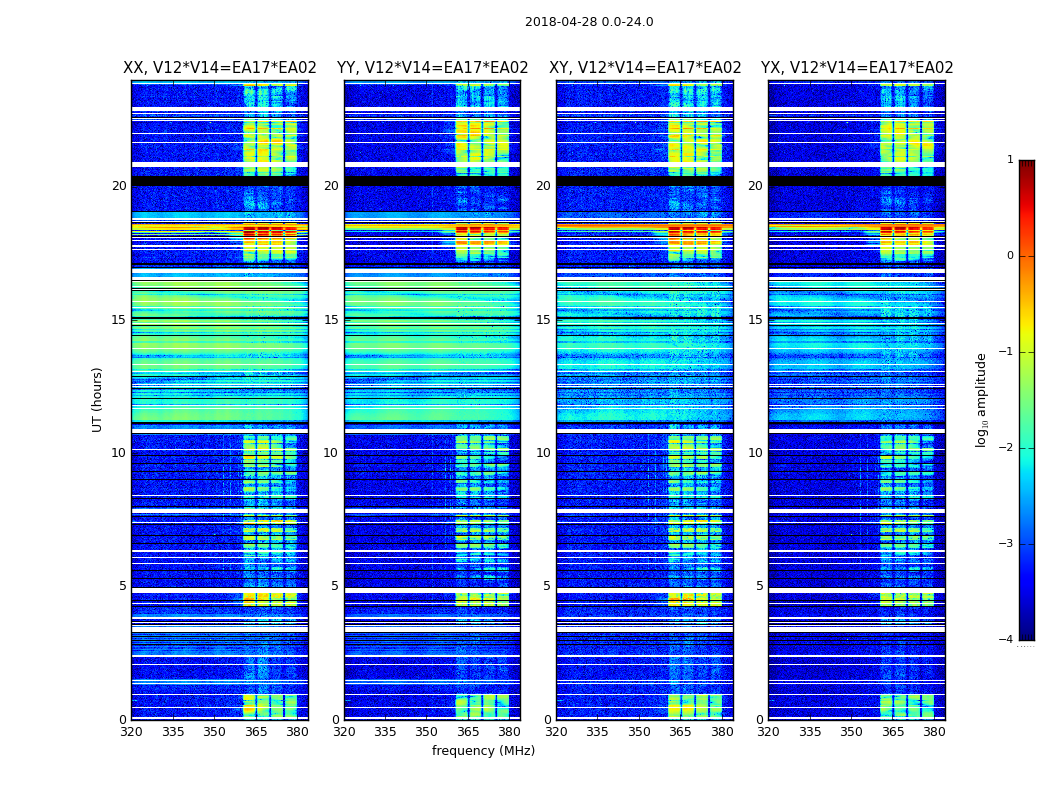Click the 365 frequency tick under XX panel
This screenshot has height=800, width=1050.
(256, 732)
